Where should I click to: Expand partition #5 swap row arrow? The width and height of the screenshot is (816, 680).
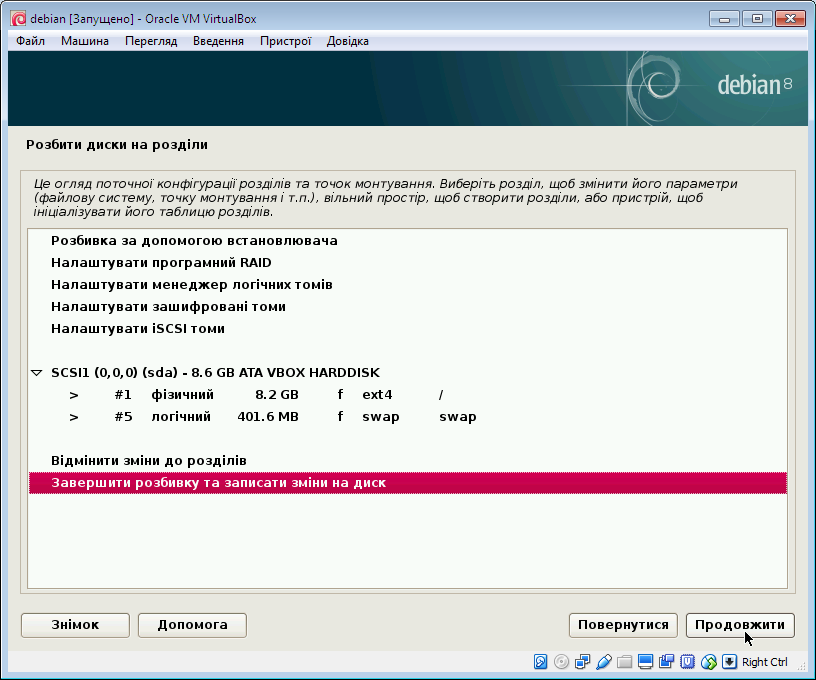pos(74,417)
